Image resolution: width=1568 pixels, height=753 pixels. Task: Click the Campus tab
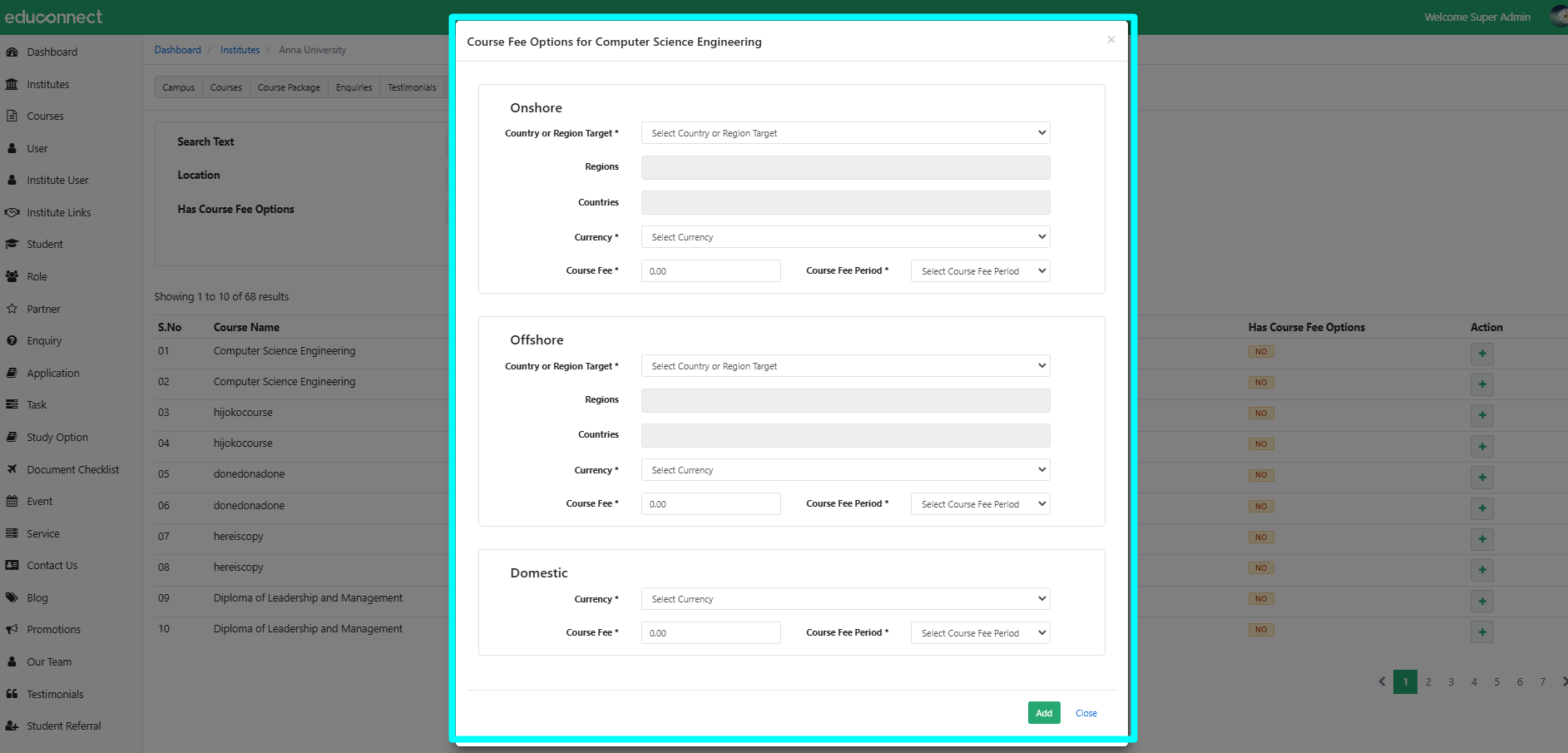pyautogui.click(x=179, y=87)
